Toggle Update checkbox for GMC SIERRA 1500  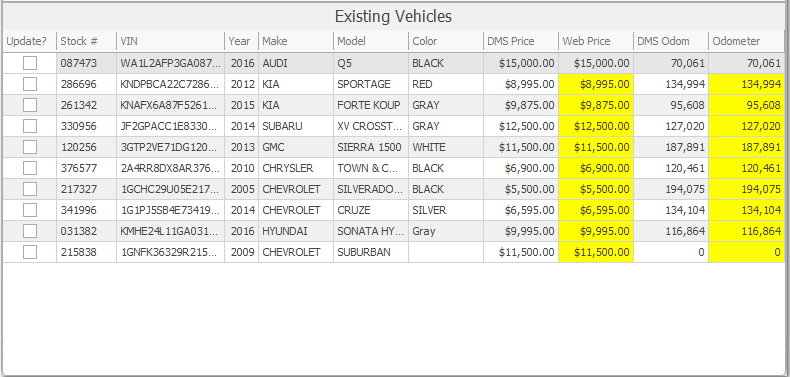30,147
